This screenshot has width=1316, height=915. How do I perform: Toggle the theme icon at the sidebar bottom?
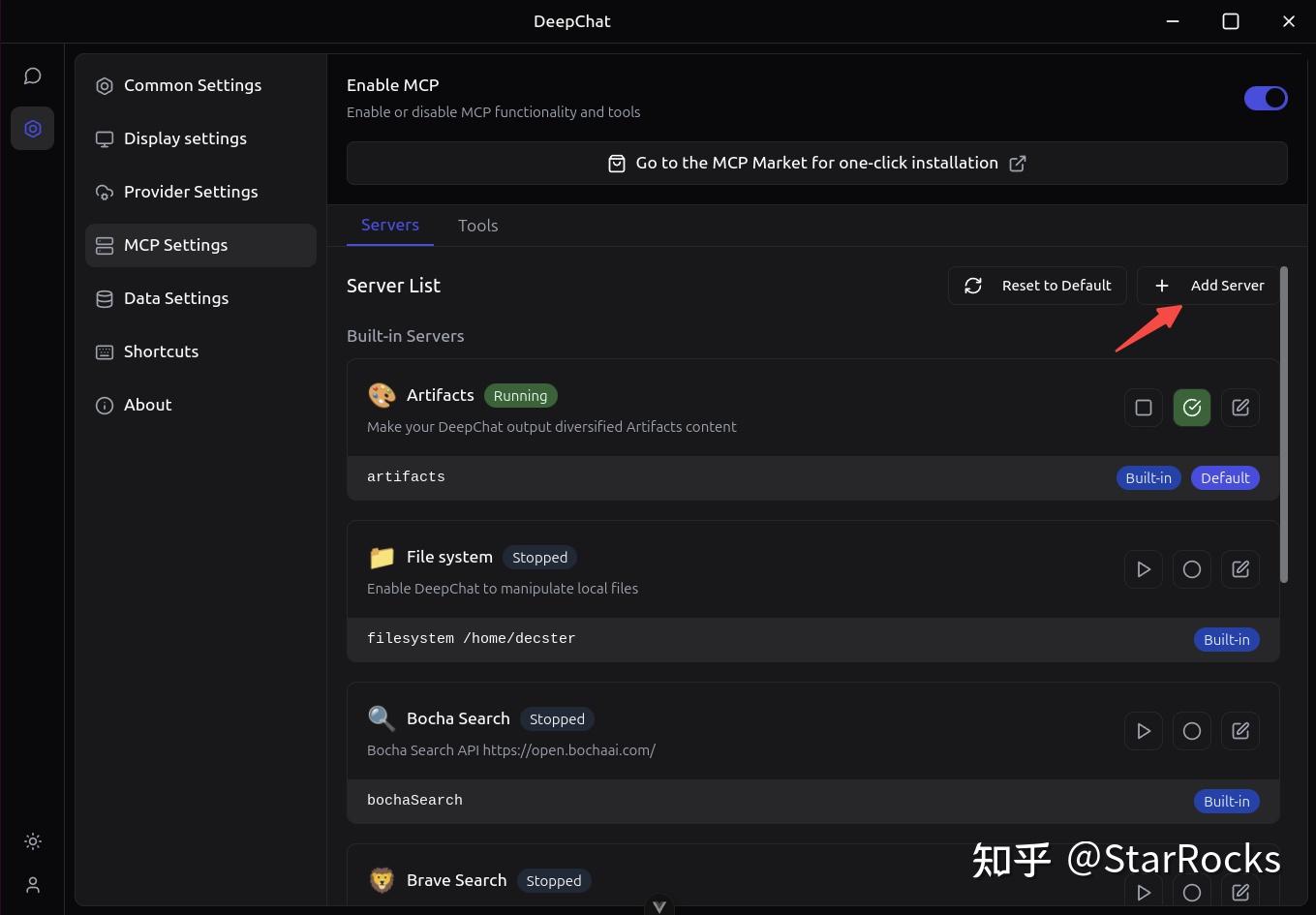(32, 841)
